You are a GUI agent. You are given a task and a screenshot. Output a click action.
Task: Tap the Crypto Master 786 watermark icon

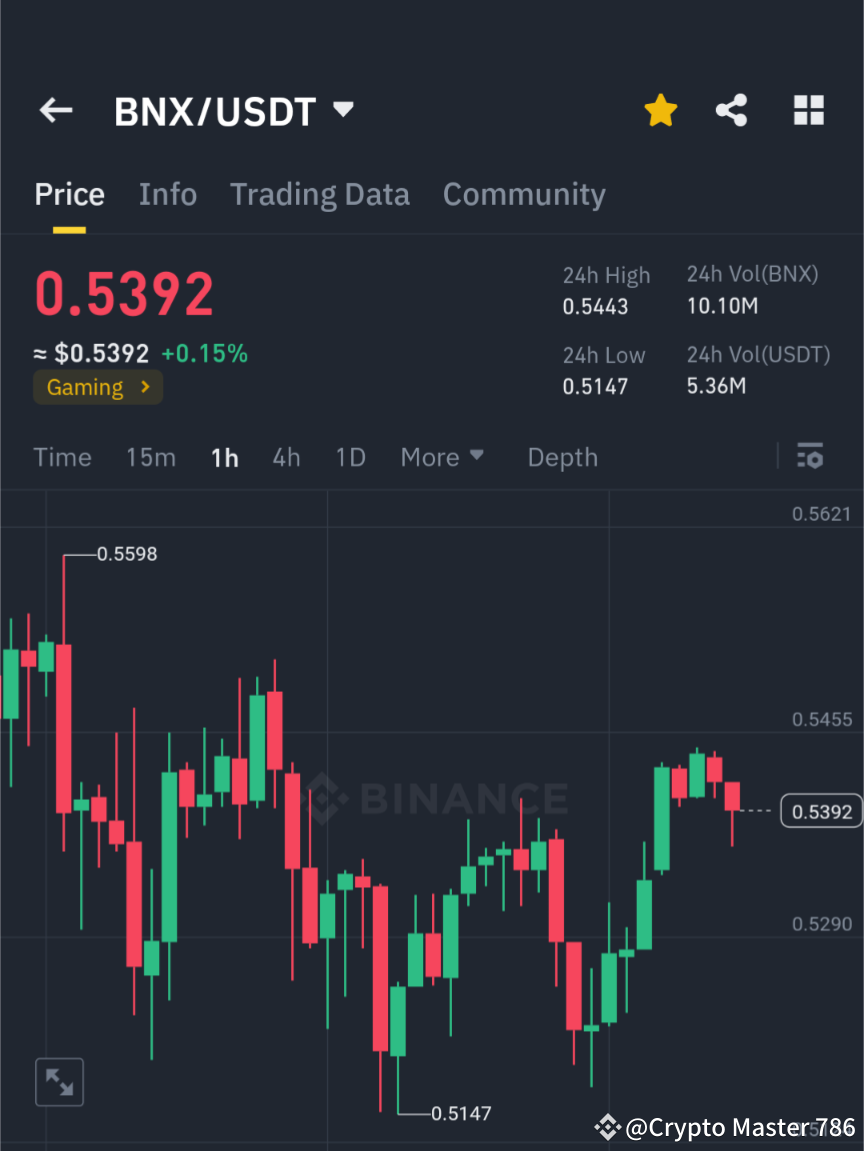pos(607,1127)
